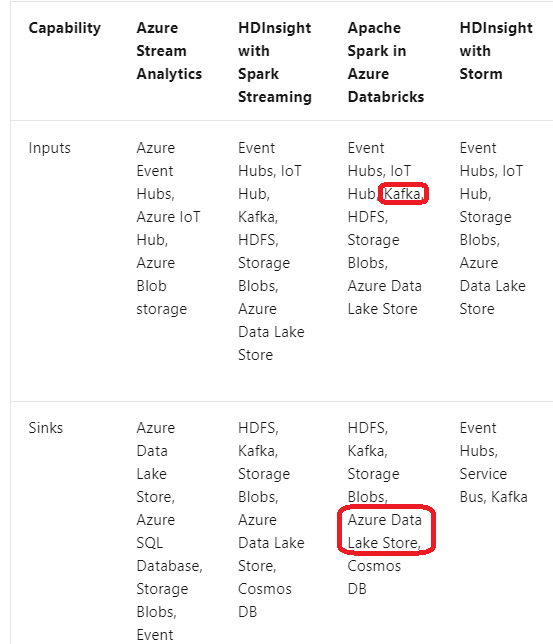Select the HDInsight with Spark Streaming header

274,62
